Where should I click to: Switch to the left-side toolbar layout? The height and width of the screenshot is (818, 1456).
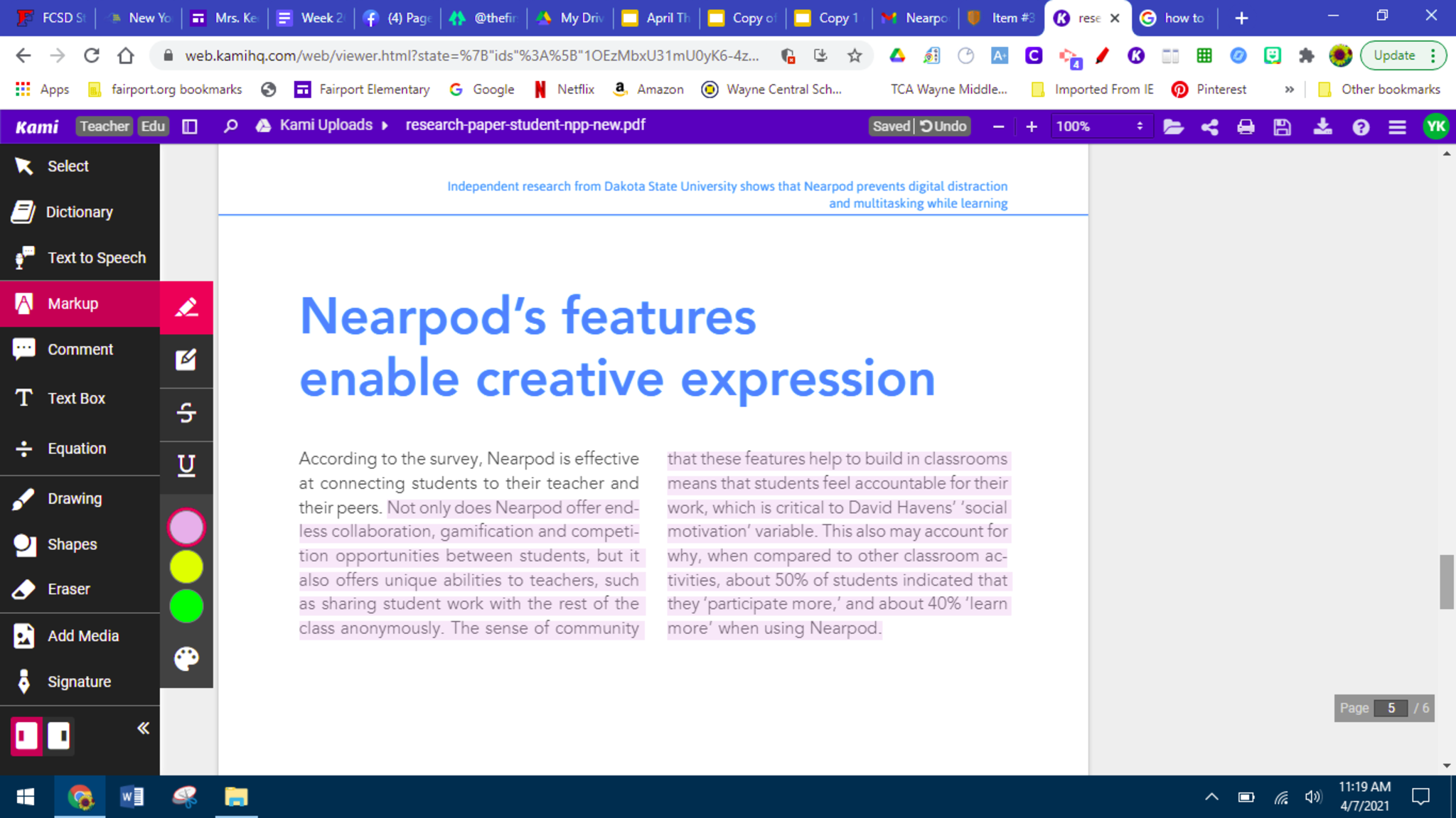(26, 735)
